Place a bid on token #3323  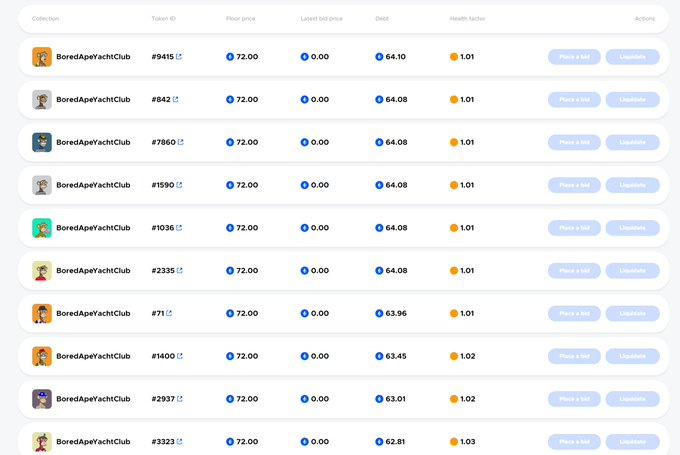[x=574, y=442]
